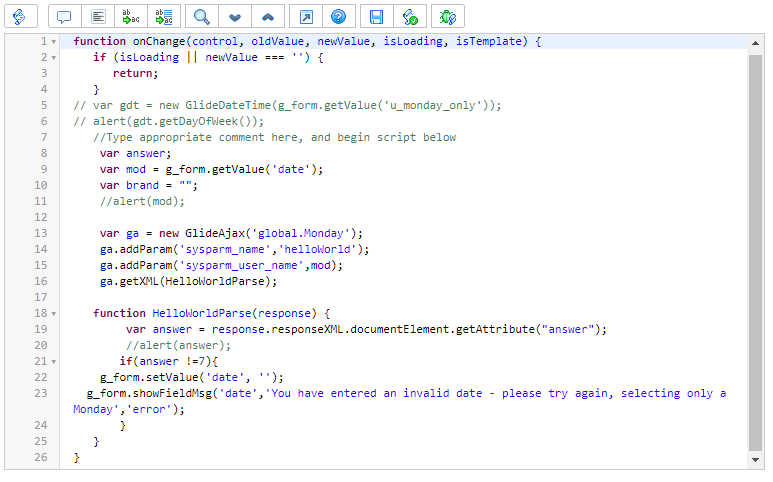Click the '//alert(mod);' comment
The width and height of the screenshot is (773, 482).
click(142, 202)
